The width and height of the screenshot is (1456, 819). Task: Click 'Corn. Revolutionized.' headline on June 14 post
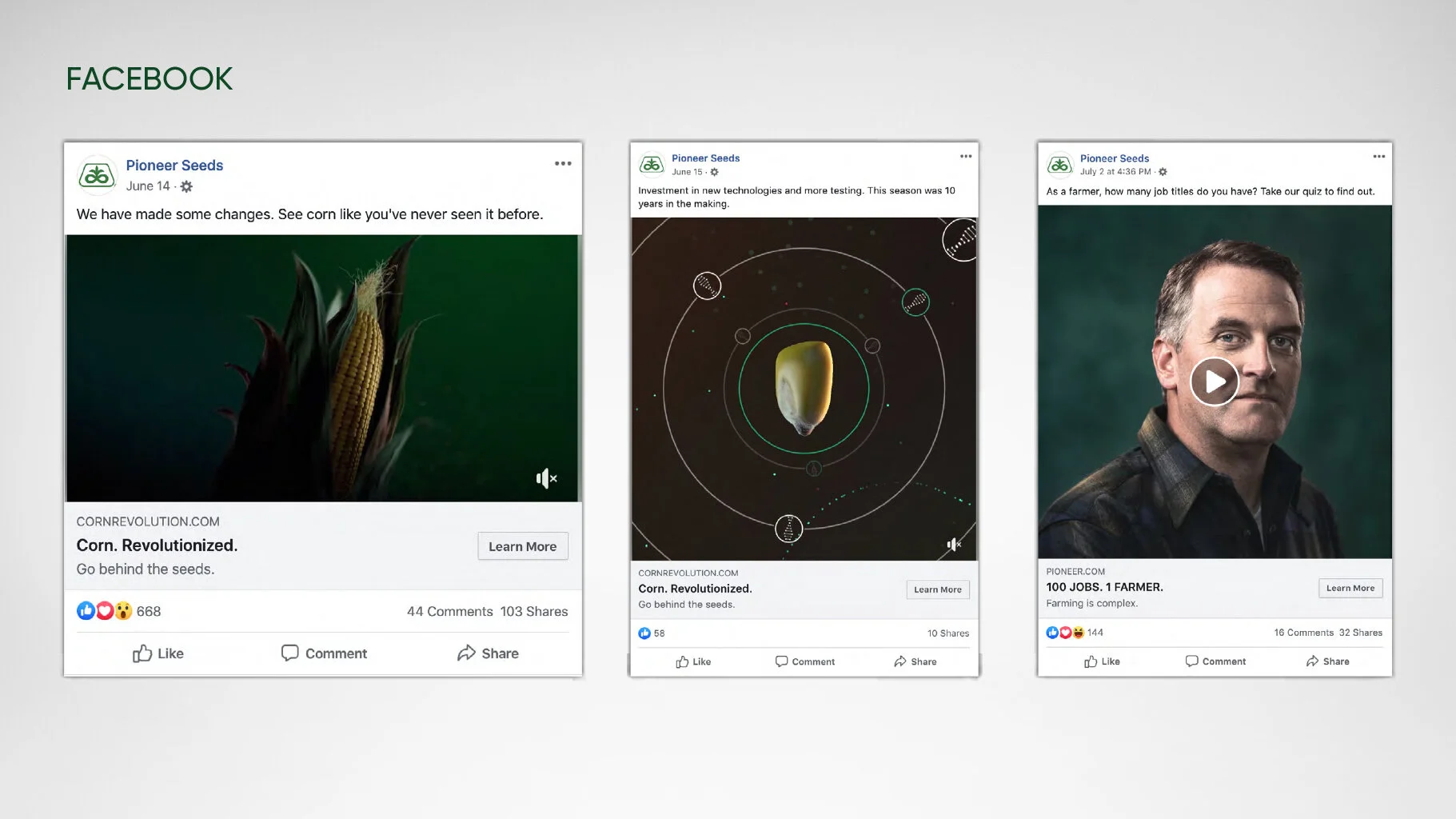pyautogui.click(x=157, y=545)
